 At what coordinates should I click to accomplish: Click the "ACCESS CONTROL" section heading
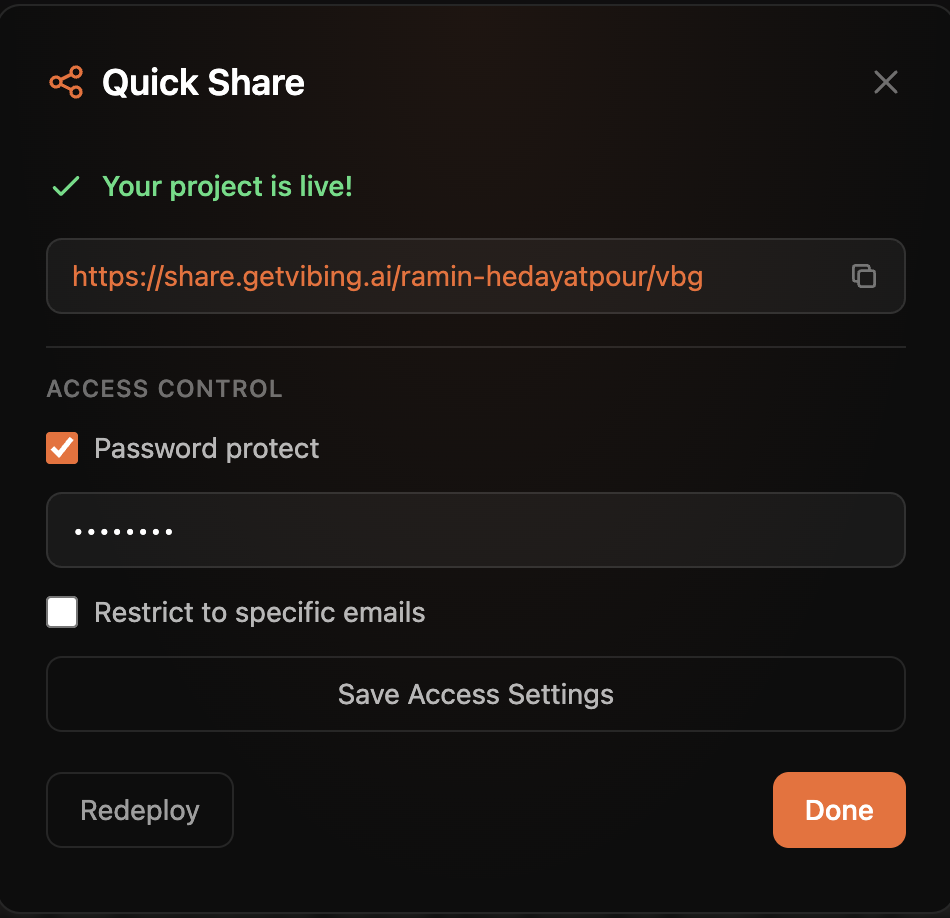tap(164, 389)
